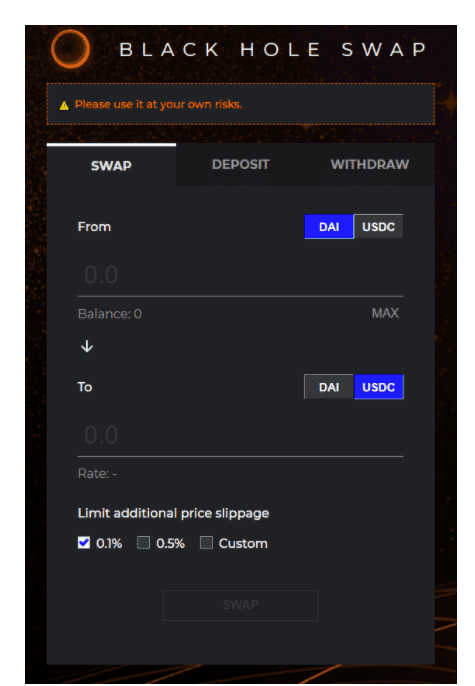Enable the 0.5% slippage checkbox
Image resolution: width=475 pixels, height=686 pixels.
point(143,543)
